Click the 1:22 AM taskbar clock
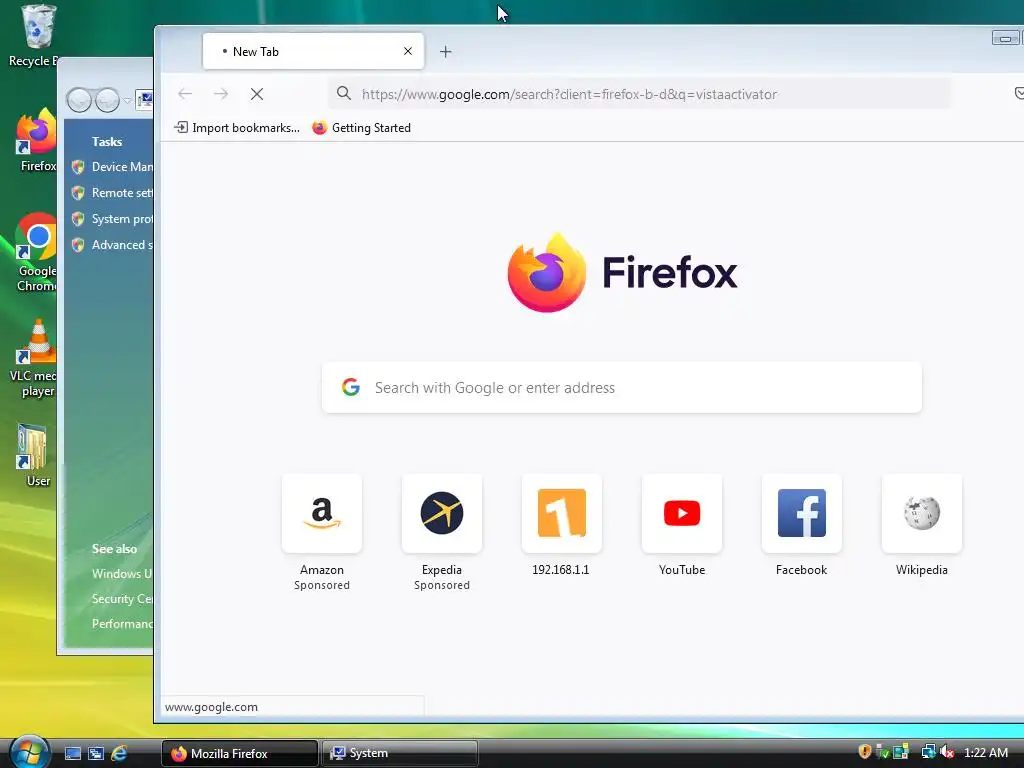 [x=986, y=752]
